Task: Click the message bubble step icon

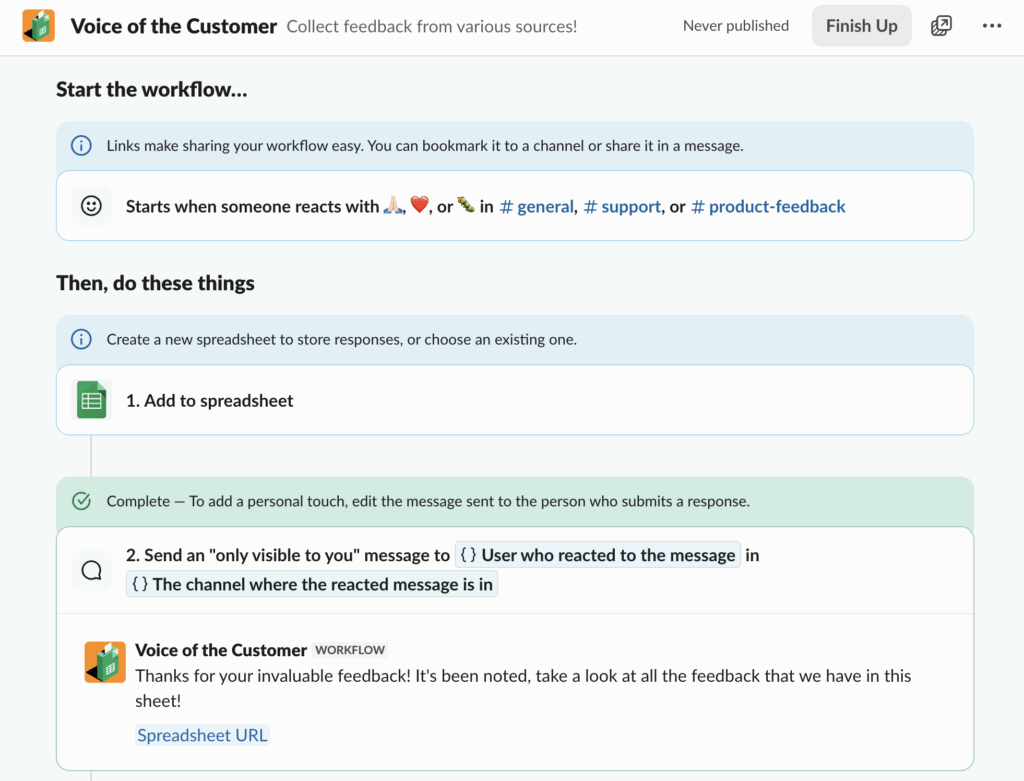Action: pyautogui.click(x=91, y=570)
